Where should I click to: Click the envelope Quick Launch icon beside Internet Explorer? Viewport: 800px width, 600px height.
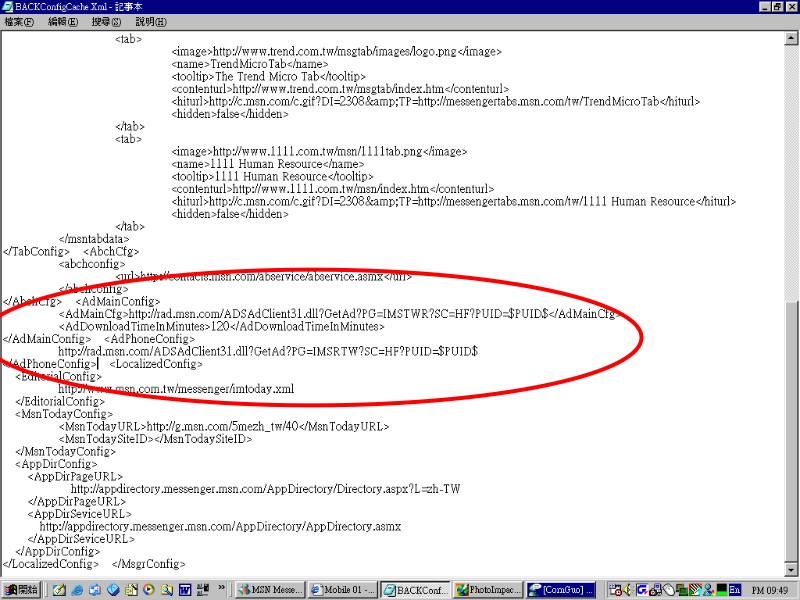click(x=95, y=590)
